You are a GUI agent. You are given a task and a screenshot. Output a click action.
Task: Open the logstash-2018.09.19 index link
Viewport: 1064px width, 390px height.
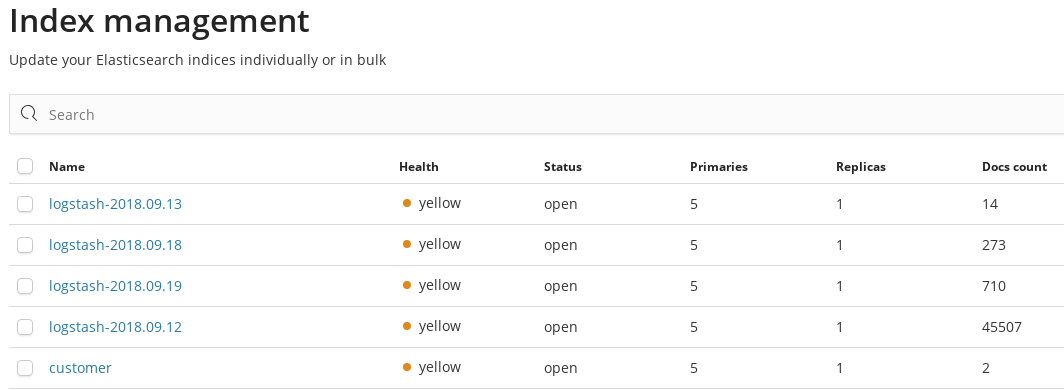coord(115,286)
